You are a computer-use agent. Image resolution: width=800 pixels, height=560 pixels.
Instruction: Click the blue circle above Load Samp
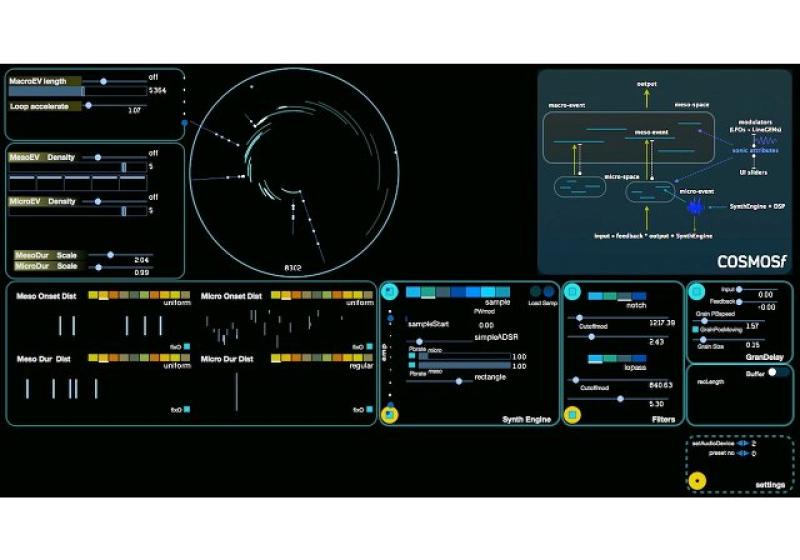548,292
